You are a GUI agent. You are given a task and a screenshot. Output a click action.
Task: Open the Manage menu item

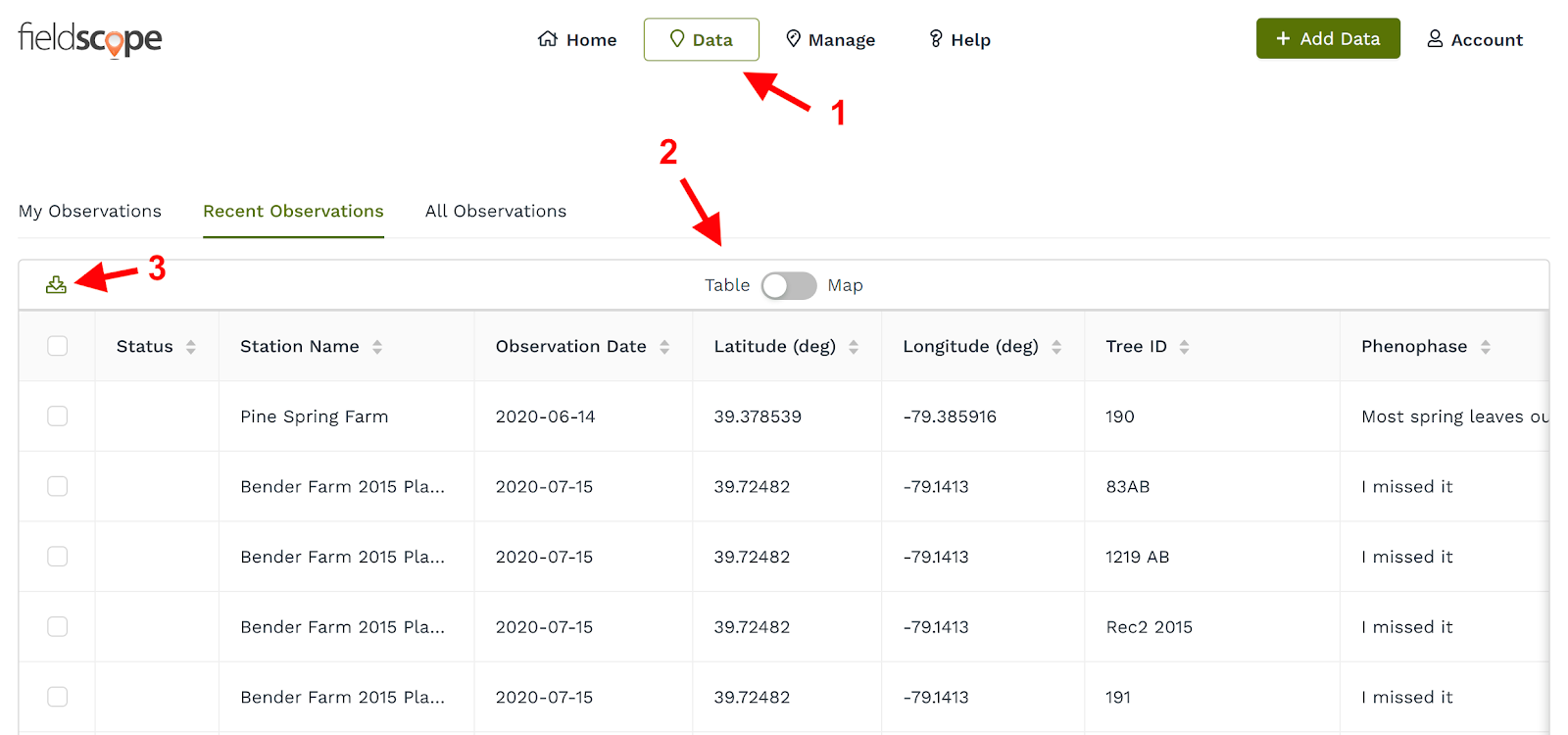pyautogui.click(x=830, y=40)
